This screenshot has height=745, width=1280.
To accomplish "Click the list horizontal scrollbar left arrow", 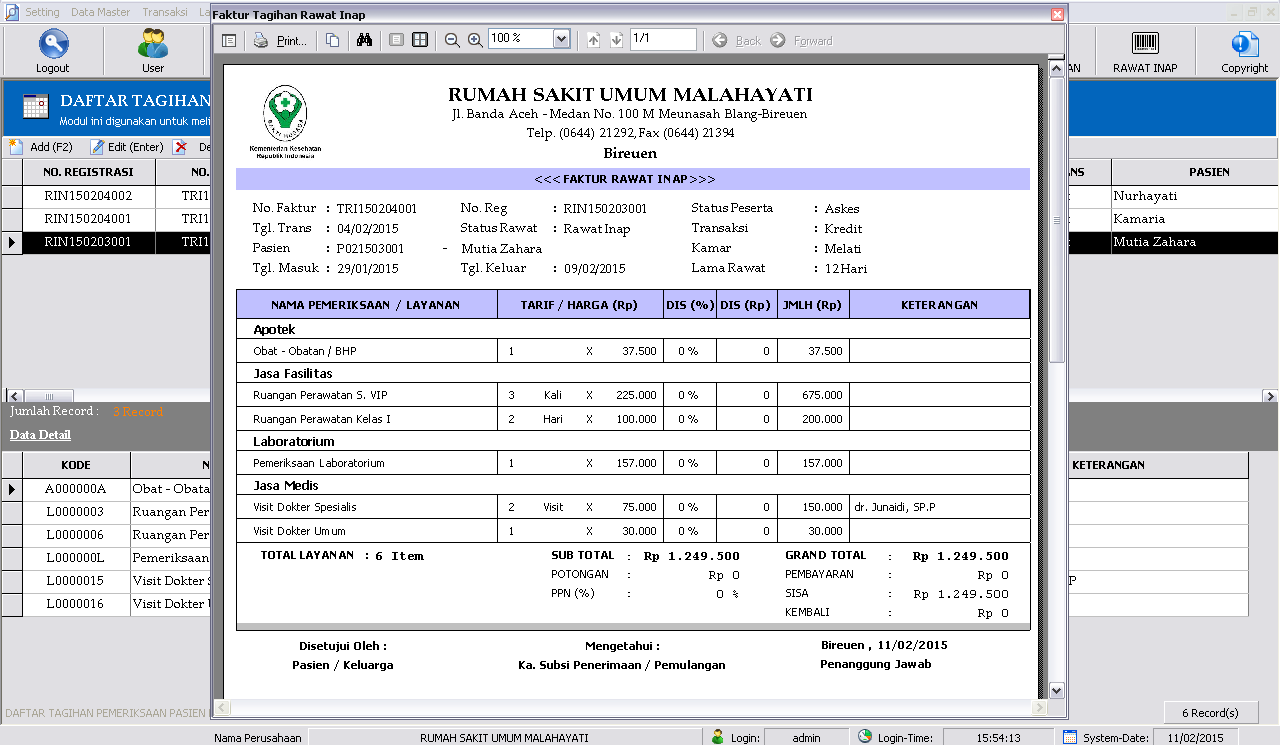I will [x=14, y=396].
